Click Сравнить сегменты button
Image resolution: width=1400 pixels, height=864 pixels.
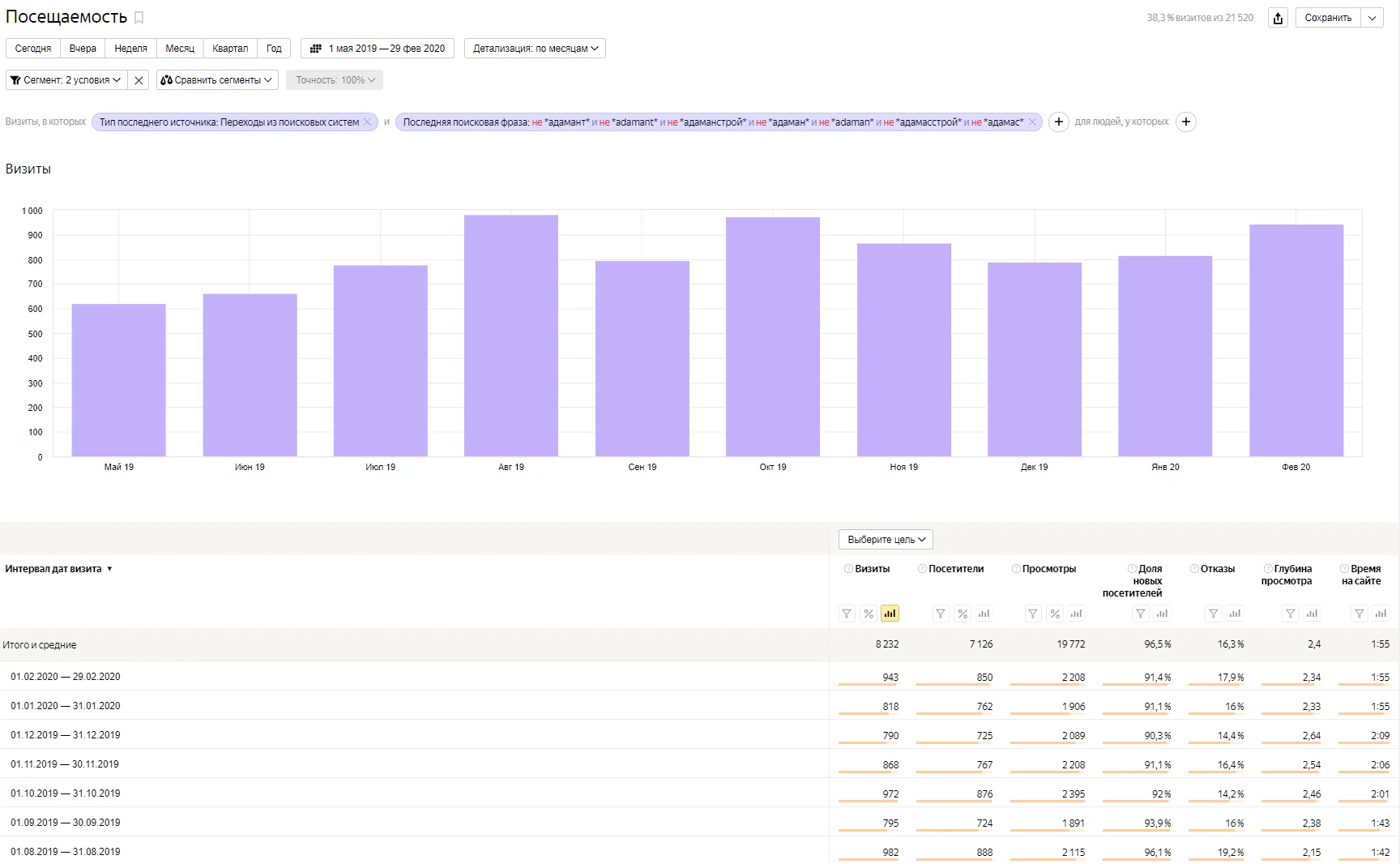coord(217,80)
